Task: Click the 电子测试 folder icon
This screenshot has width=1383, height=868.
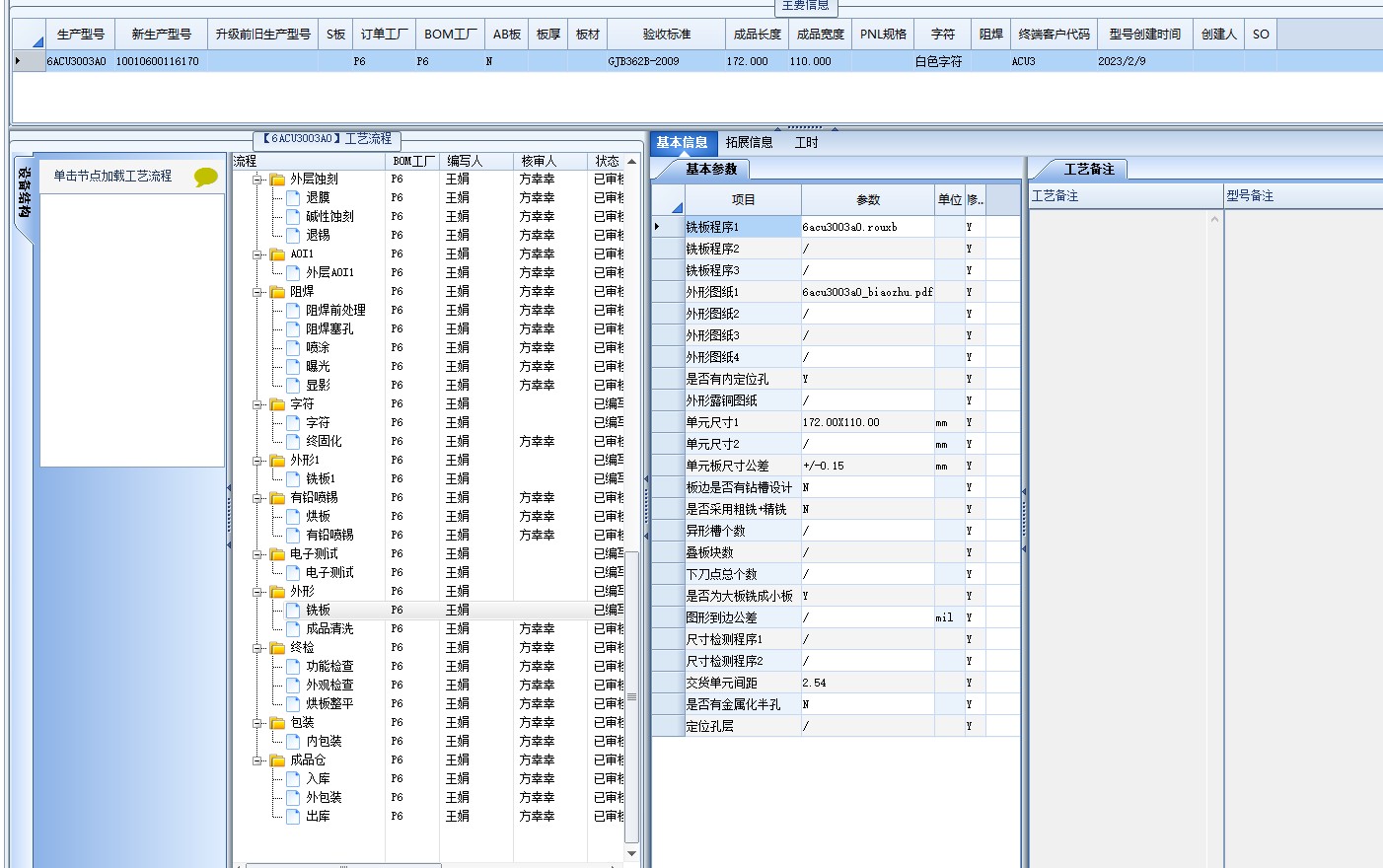Action: coord(277,554)
